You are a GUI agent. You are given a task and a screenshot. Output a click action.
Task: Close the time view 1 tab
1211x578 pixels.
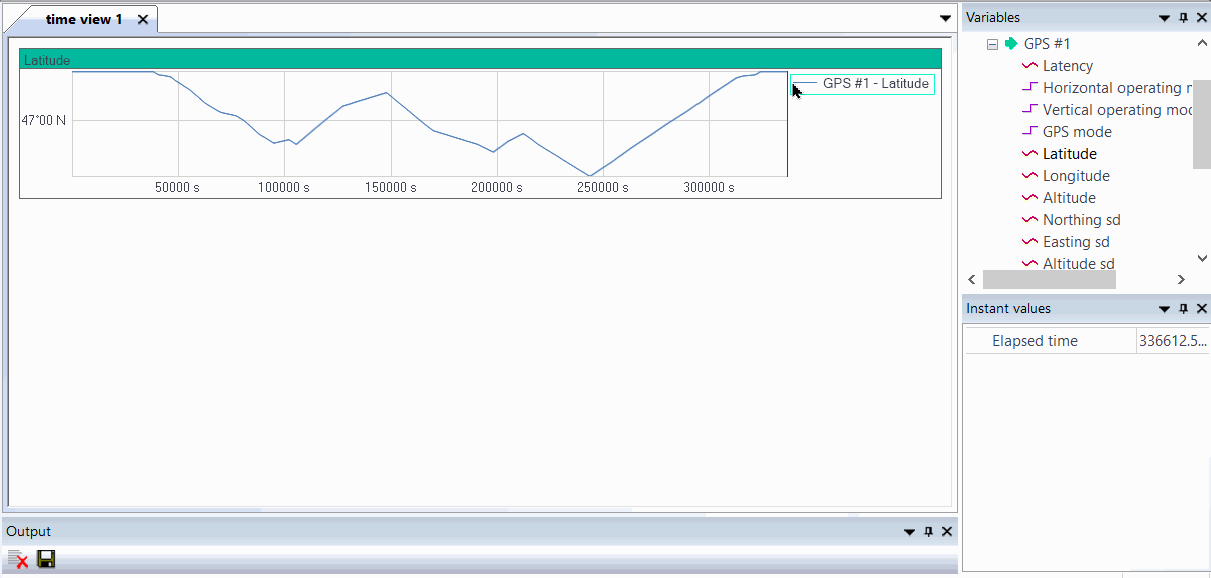[143, 20]
